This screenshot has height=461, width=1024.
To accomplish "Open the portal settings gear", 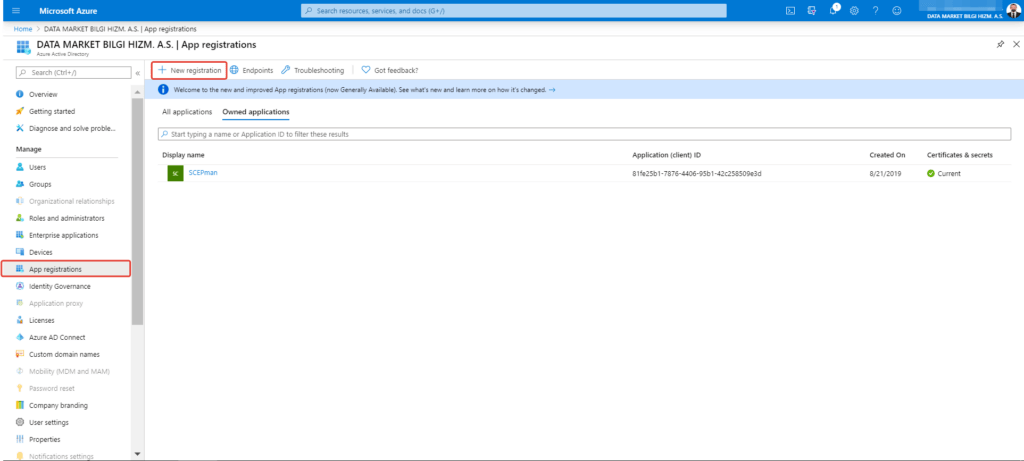I will pos(854,10).
